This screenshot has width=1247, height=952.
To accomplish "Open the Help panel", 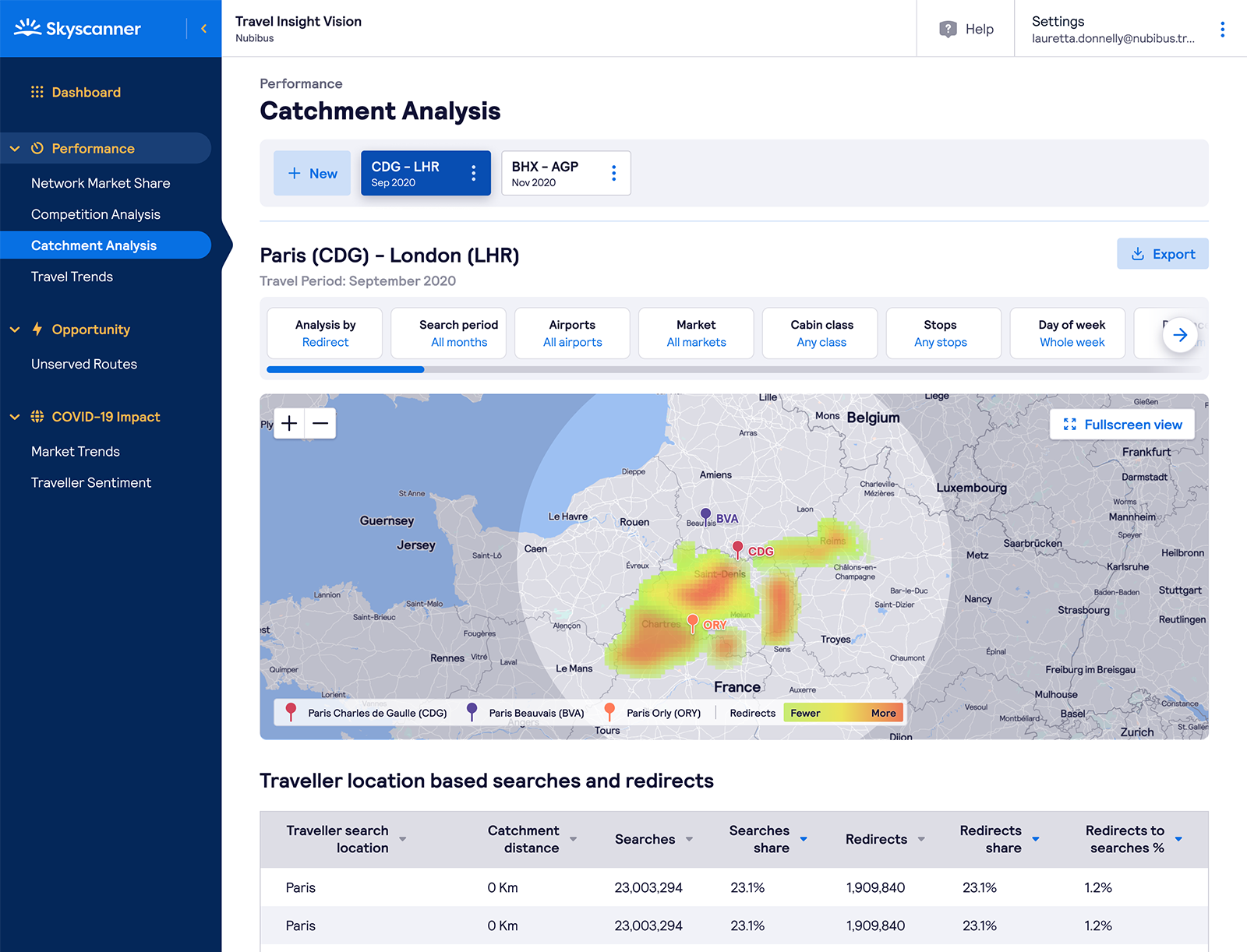I will pos(966,29).
